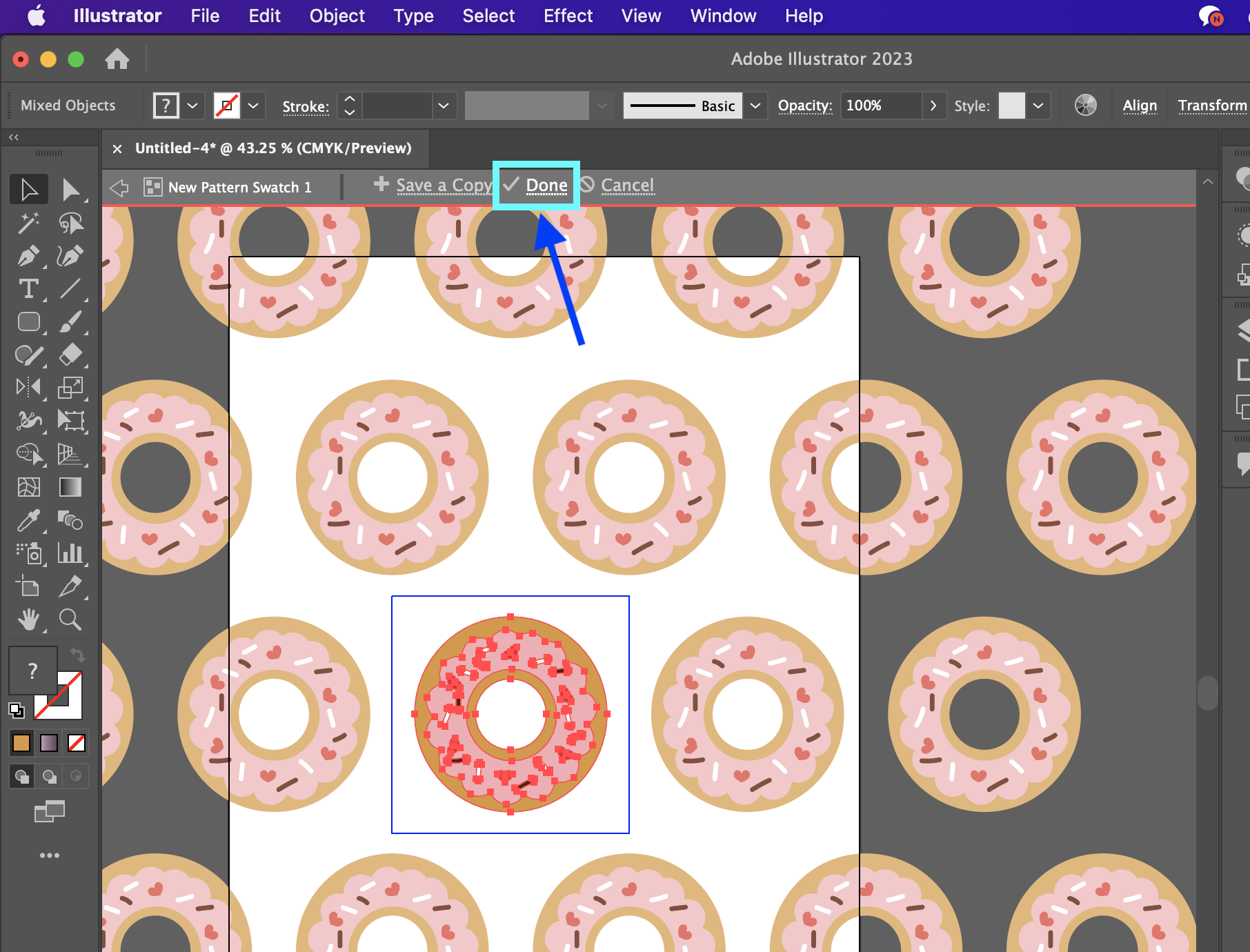Open the Object menu
The height and width of the screenshot is (952, 1250).
point(337,16)
